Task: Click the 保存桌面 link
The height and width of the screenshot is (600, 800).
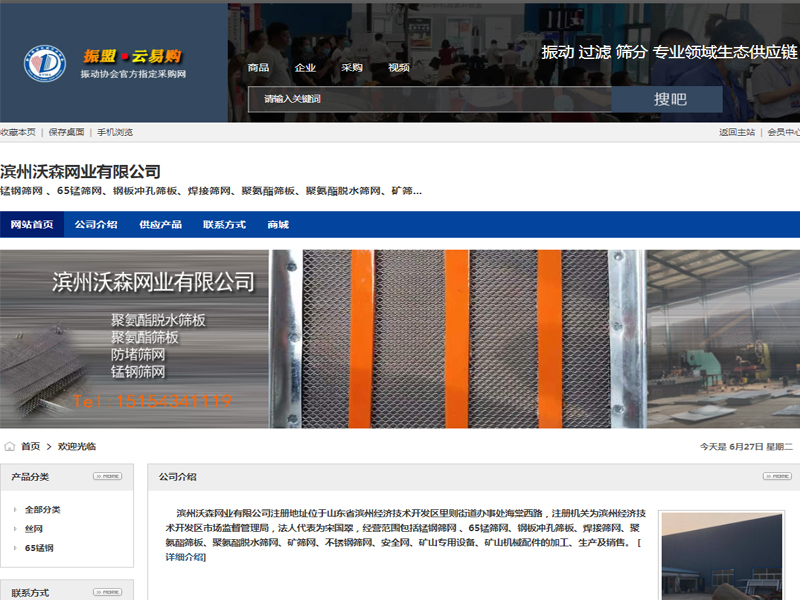Action: coord(66,132)
